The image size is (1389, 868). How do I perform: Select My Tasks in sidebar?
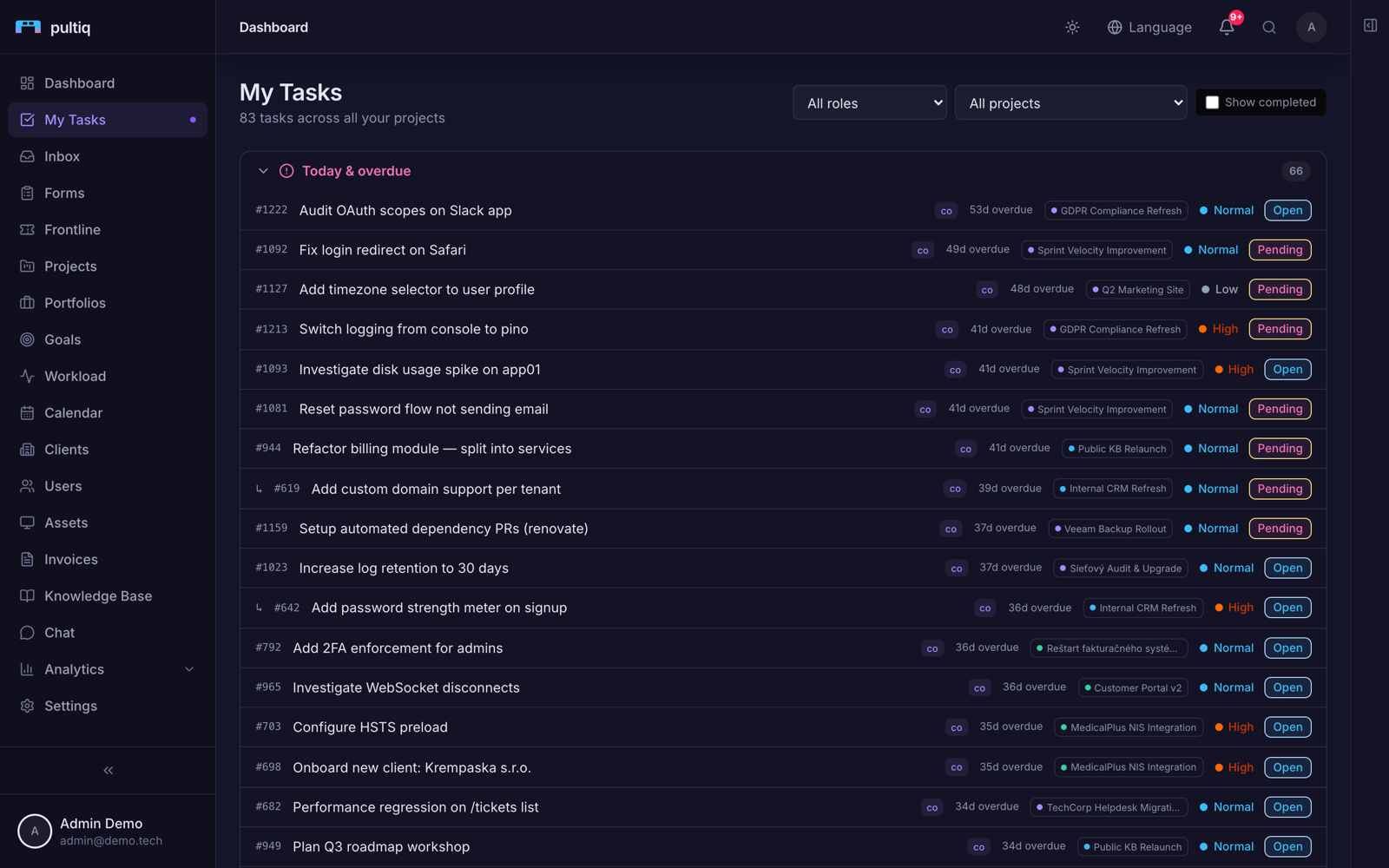pyautogui.click(x=108, y=120)
